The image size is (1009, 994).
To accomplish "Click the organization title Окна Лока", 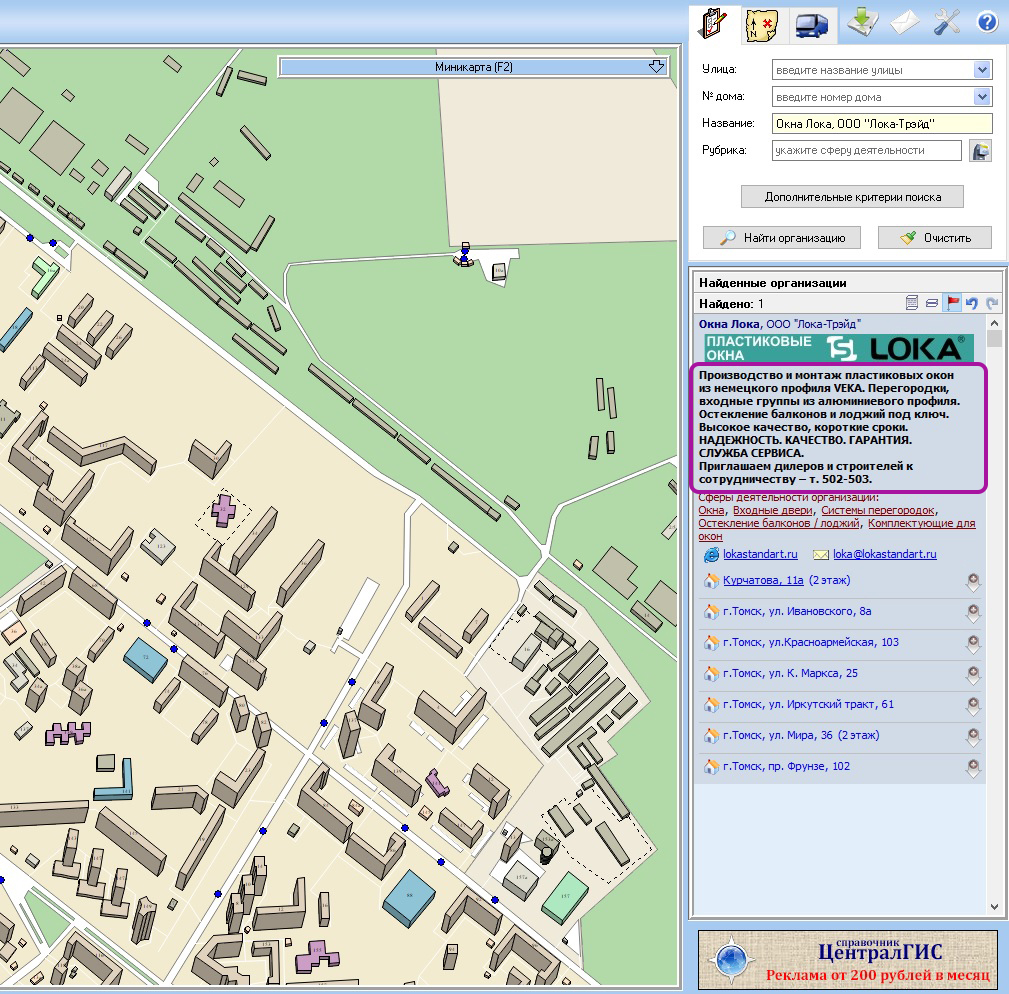I will pyautogui.click(x=729, y=324).
